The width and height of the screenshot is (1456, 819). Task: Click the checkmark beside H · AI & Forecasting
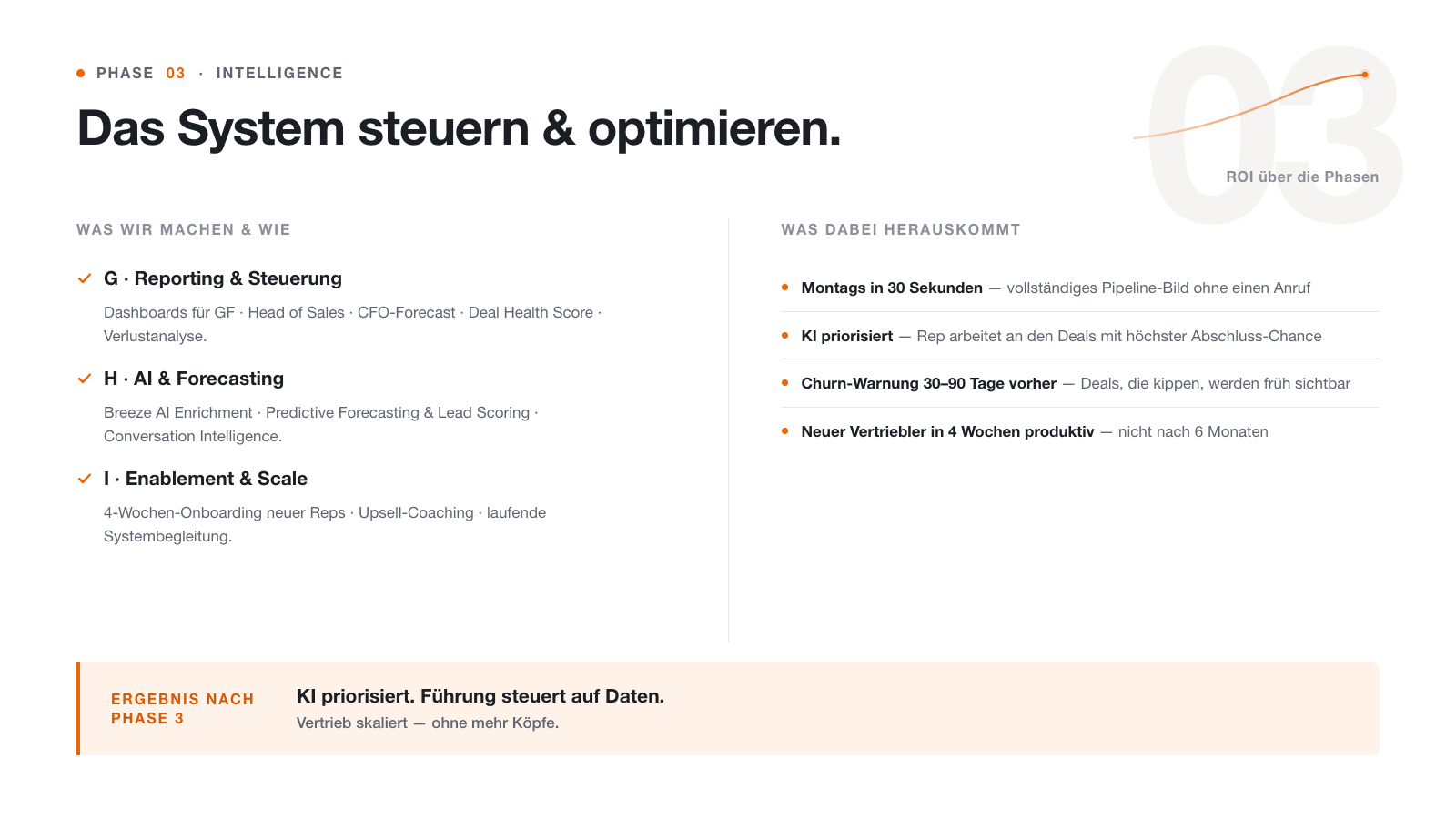pos(85,379)
